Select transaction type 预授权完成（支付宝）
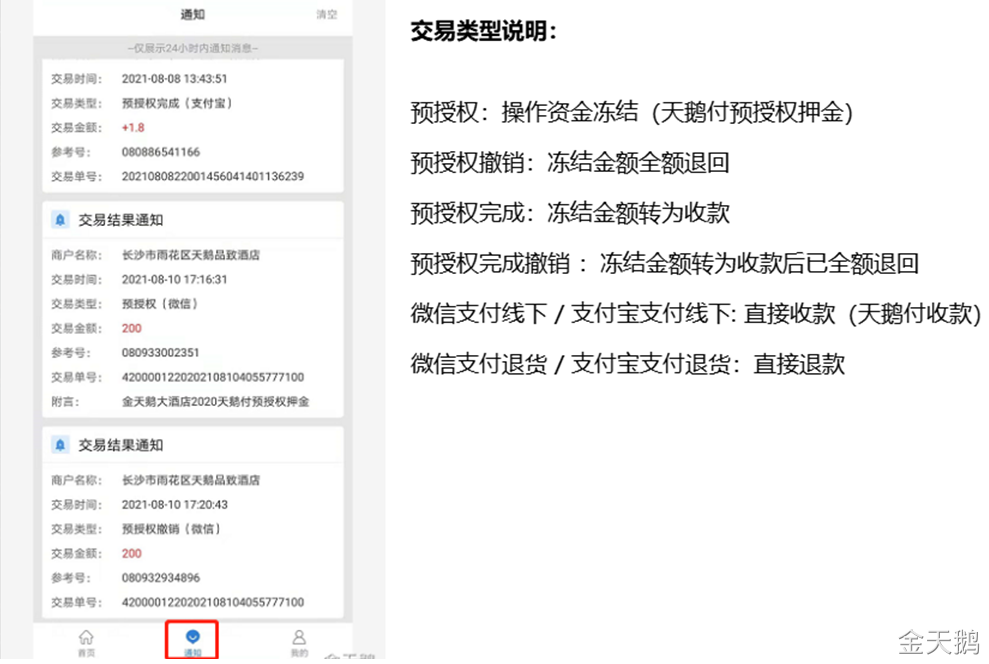This screenshot has height=664, width=989. point(177,103)
